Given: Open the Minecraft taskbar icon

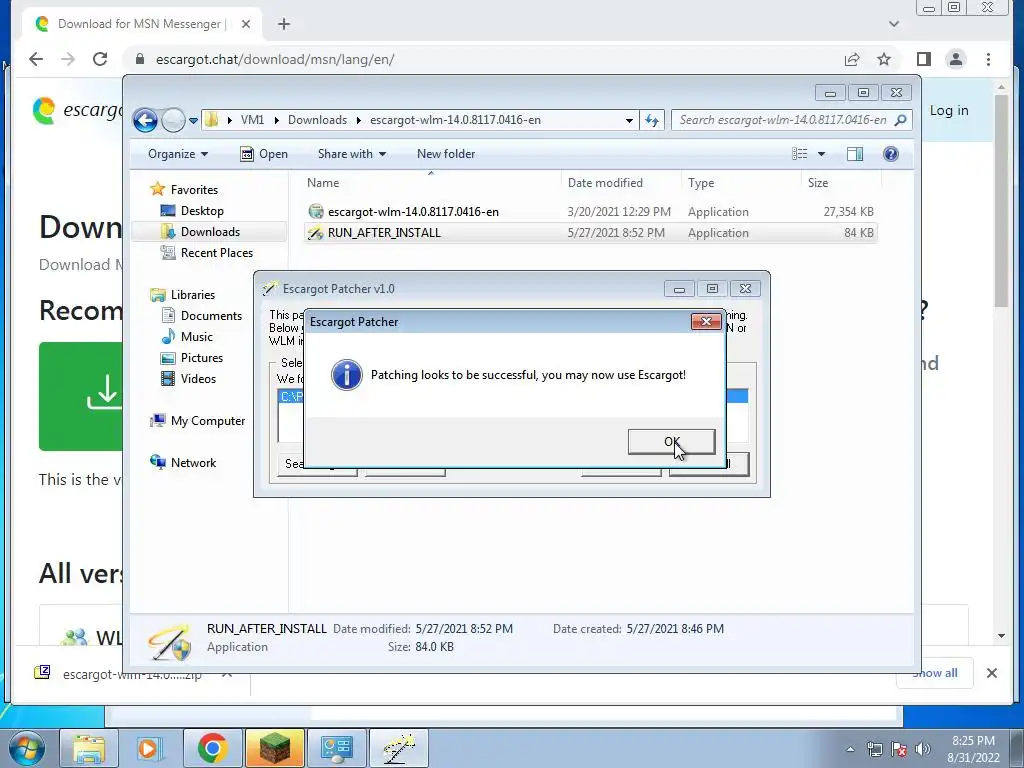Looking at the screenshot, I should pos(275,748).
